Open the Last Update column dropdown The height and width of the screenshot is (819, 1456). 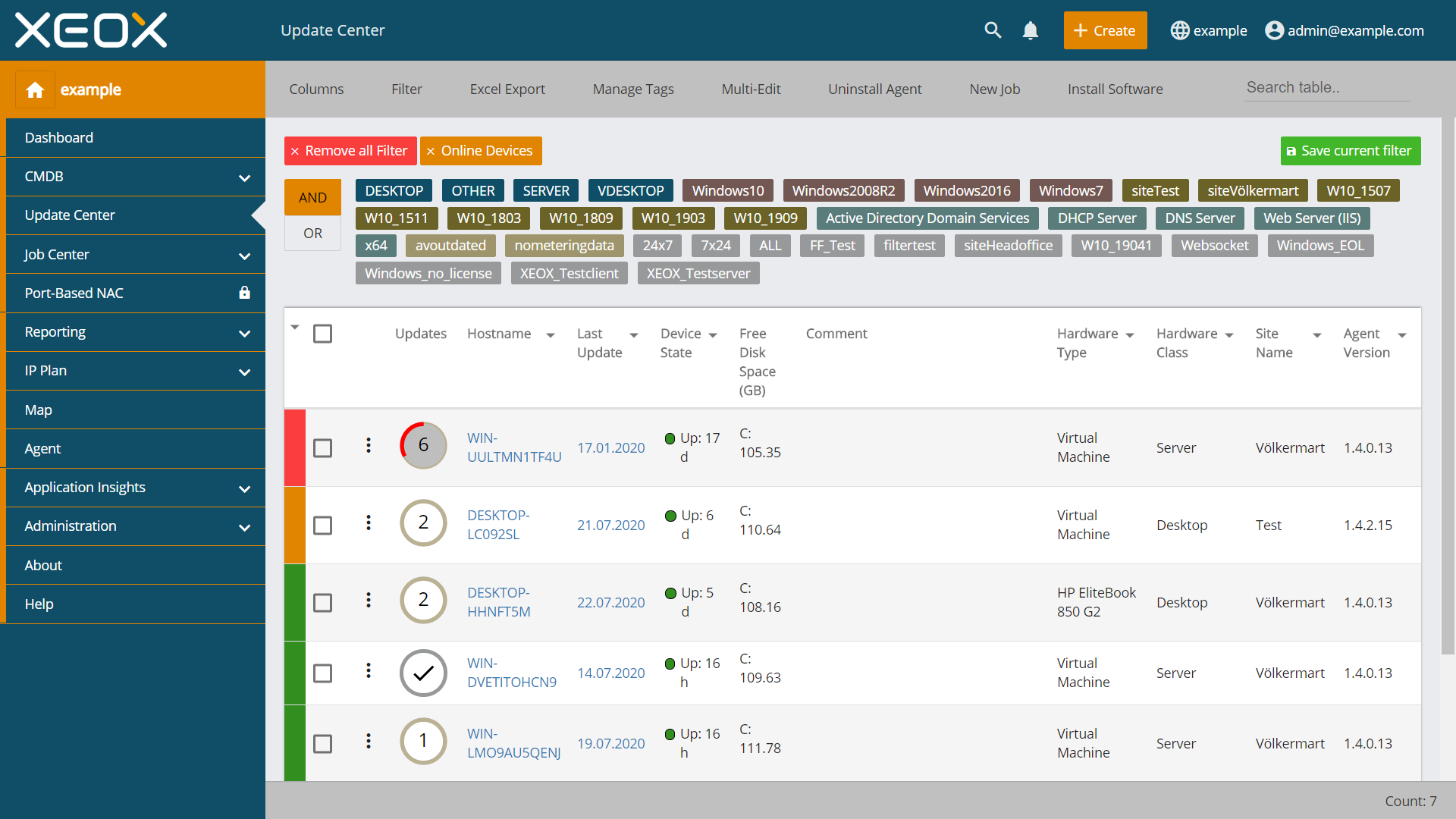634,335
